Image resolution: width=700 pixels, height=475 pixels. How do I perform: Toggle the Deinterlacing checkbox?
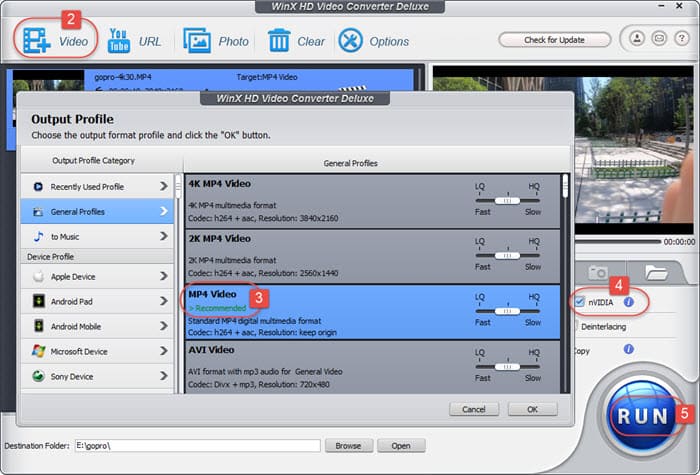(x=577, y=326)
